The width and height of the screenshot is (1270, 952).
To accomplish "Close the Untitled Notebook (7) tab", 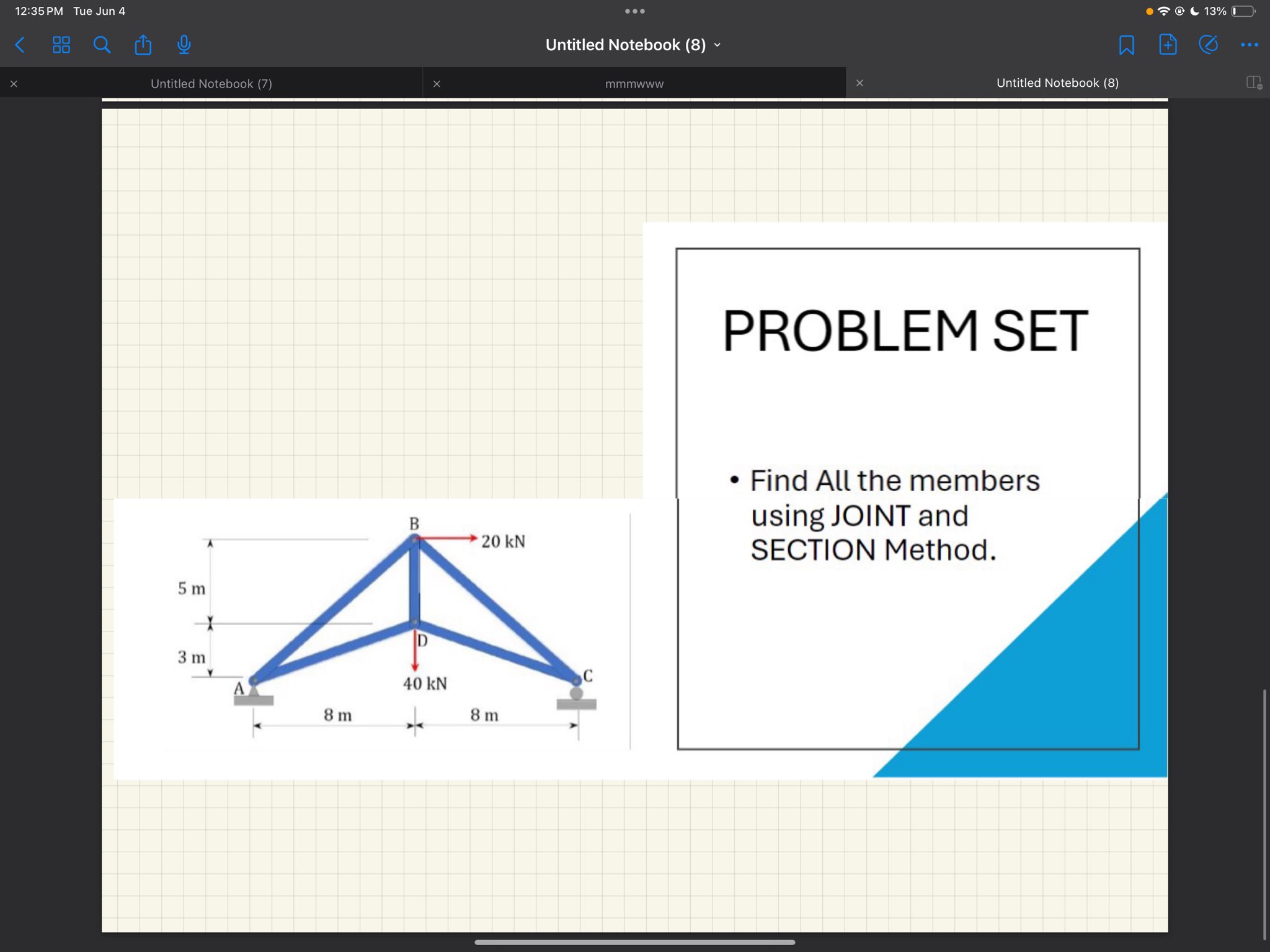I will pyautogui.click(x=14, y=84).
